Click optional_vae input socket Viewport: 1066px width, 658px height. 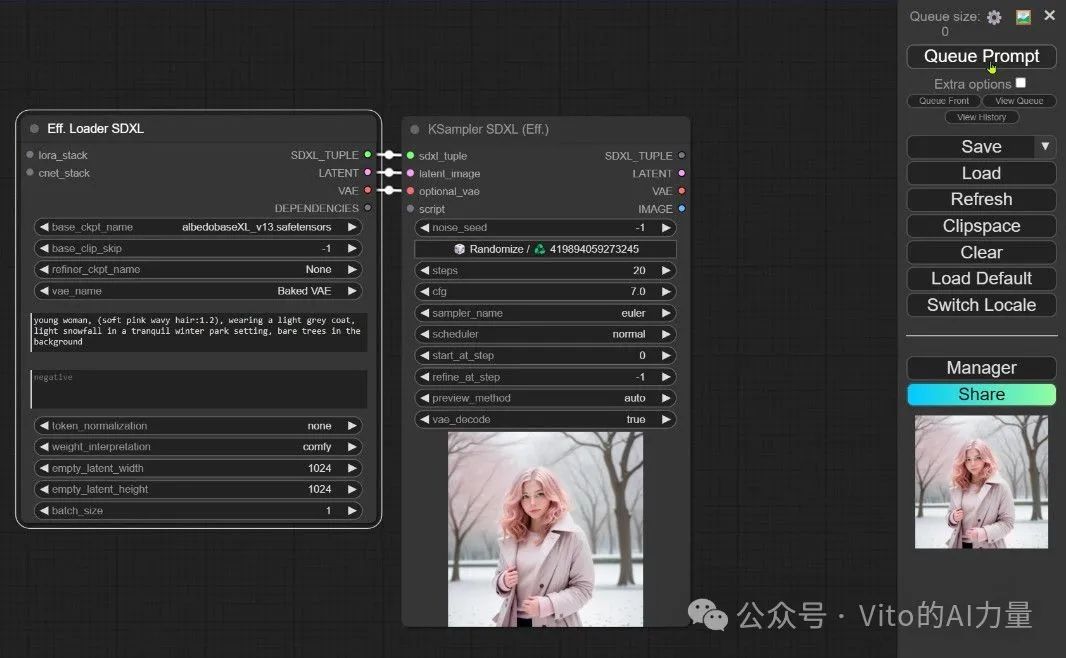coord(411,191)
